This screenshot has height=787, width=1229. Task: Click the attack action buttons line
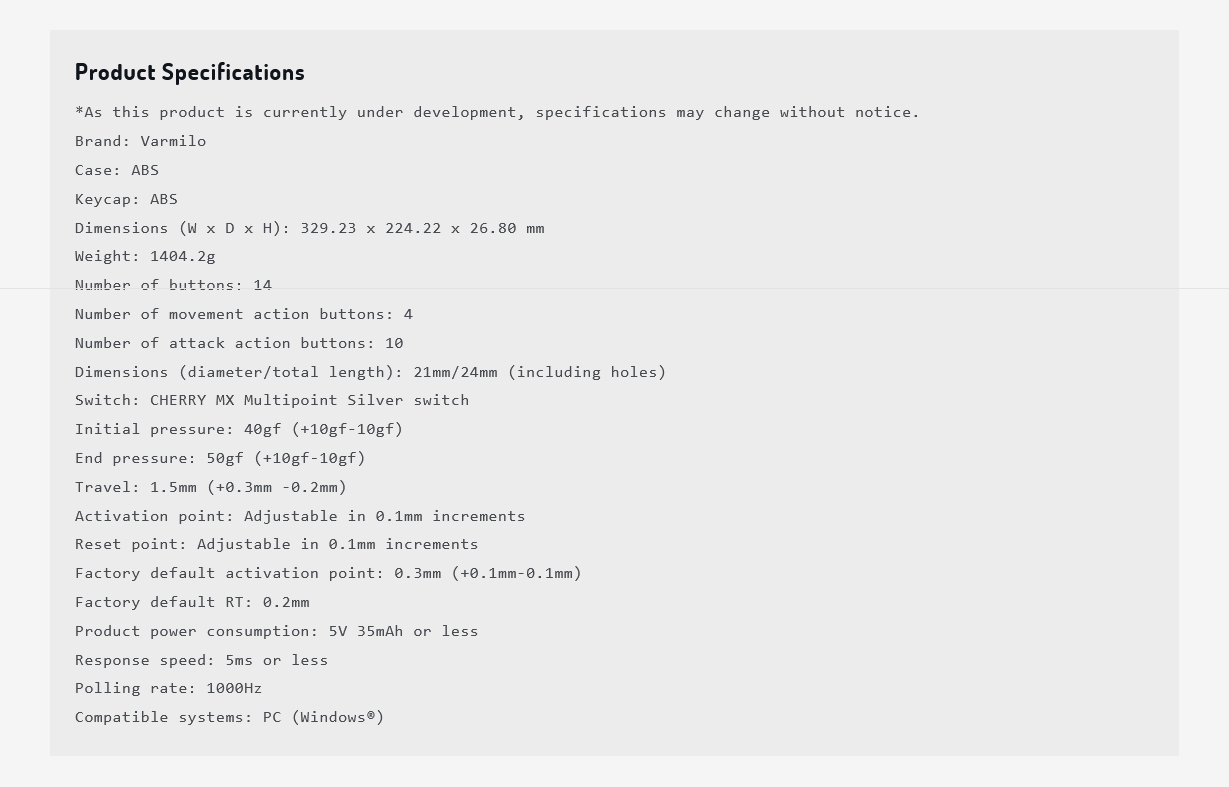239,343
